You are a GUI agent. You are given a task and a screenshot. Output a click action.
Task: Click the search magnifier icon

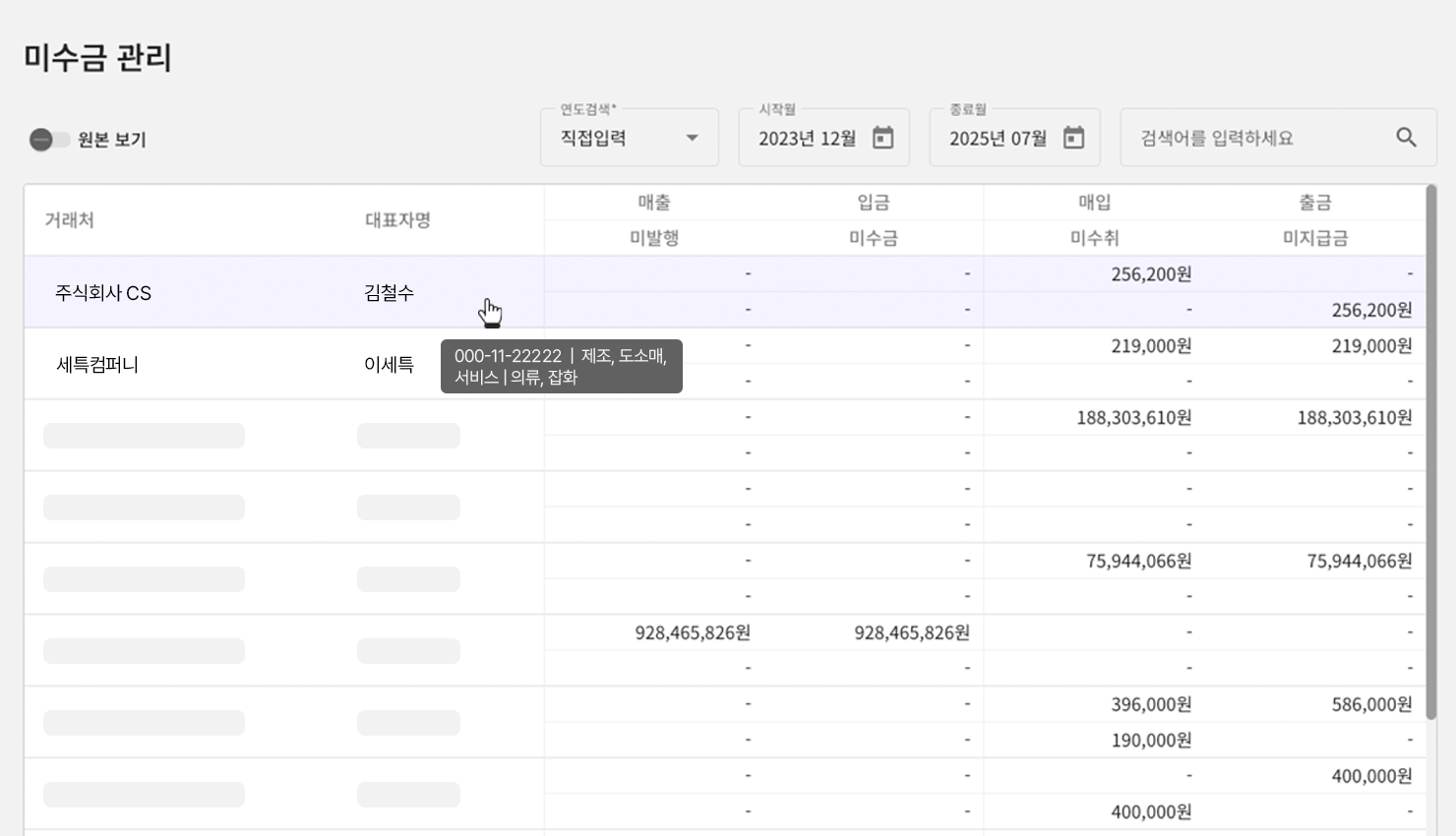[x=1407, y=138]
